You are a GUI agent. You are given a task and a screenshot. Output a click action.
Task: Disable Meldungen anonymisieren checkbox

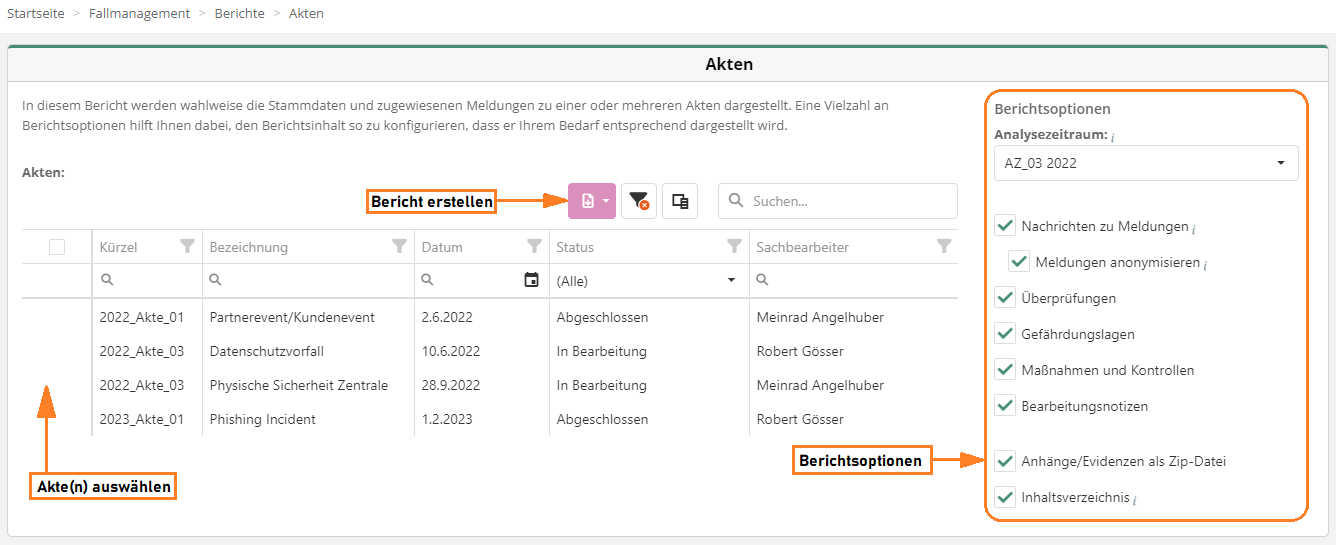tap(1019, 262)
